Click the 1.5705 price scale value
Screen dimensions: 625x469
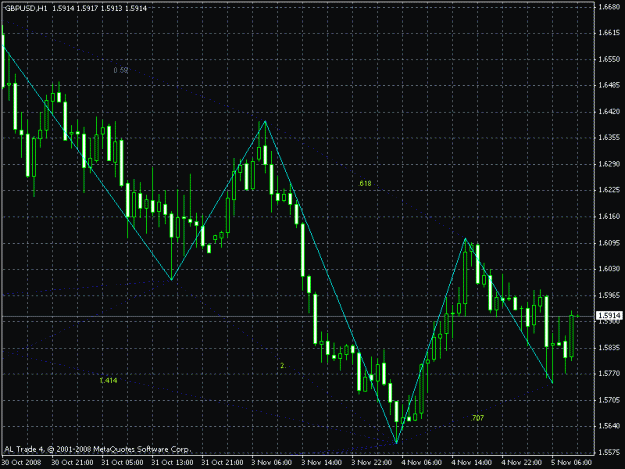point(610,400)
